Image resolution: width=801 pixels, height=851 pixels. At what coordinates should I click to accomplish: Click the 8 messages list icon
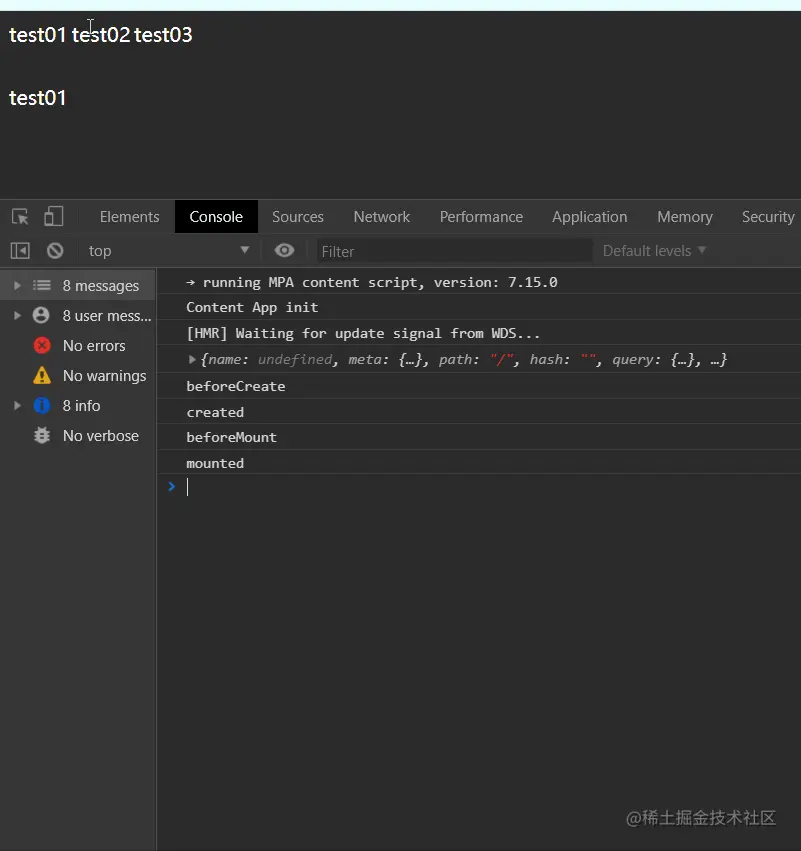(x=42, y=285)
